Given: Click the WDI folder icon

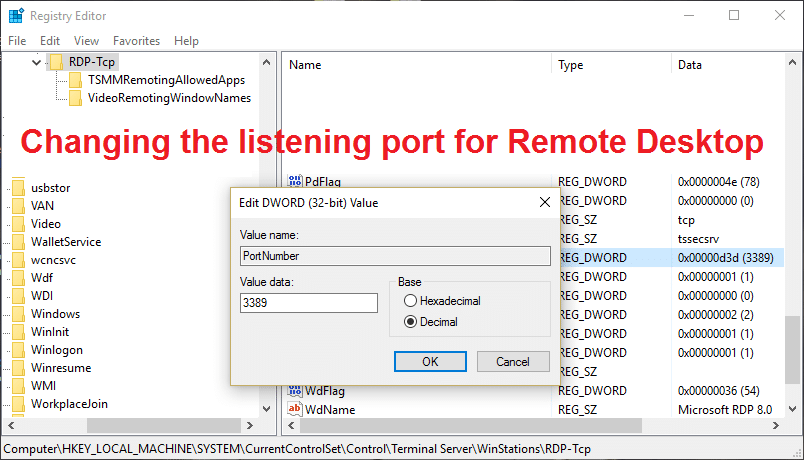Looking at the screenshot, I should 18,296.
